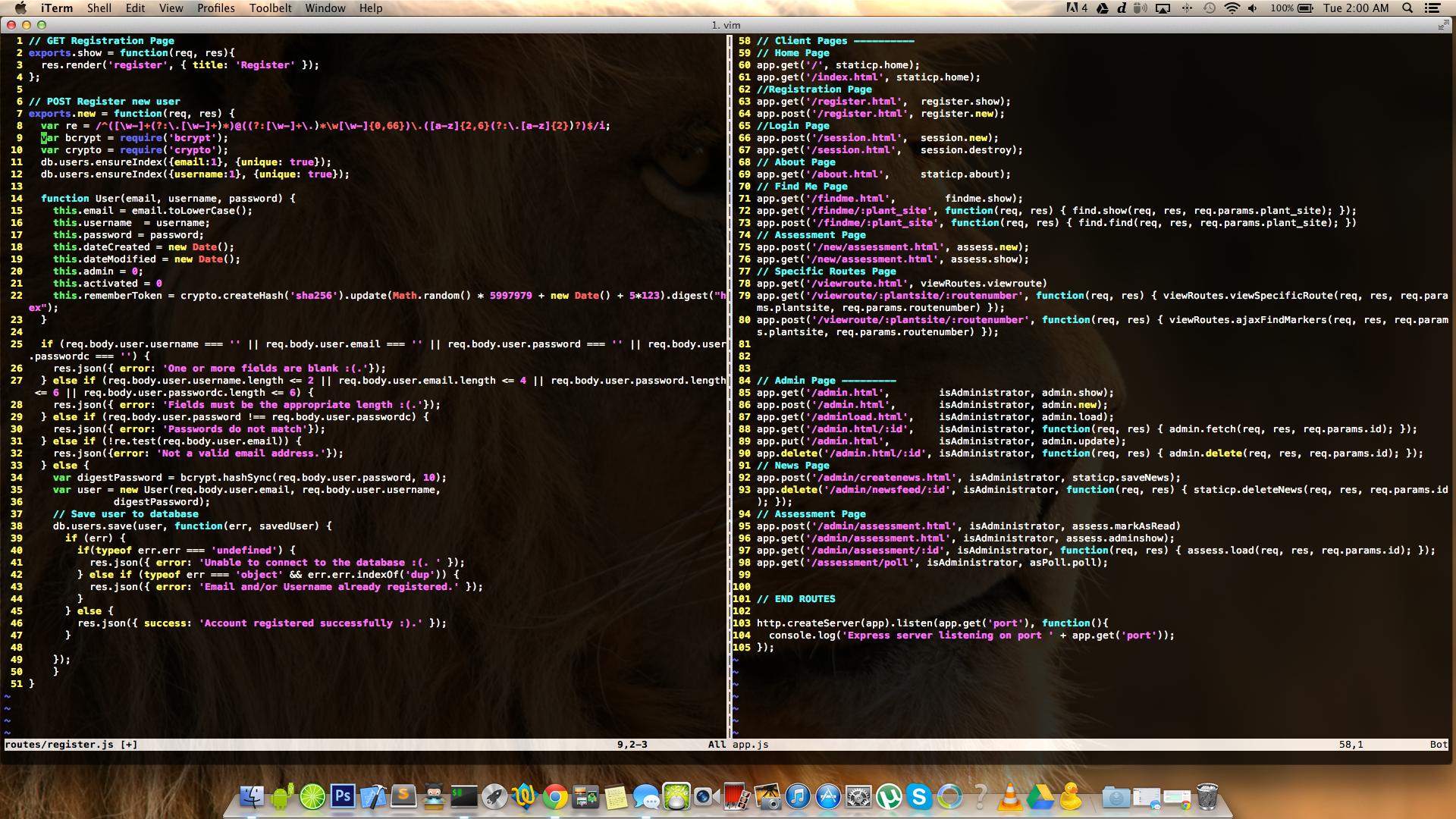Click the app.js status line label
This screenshot has height=819, width=1456.
coord(751,745)
